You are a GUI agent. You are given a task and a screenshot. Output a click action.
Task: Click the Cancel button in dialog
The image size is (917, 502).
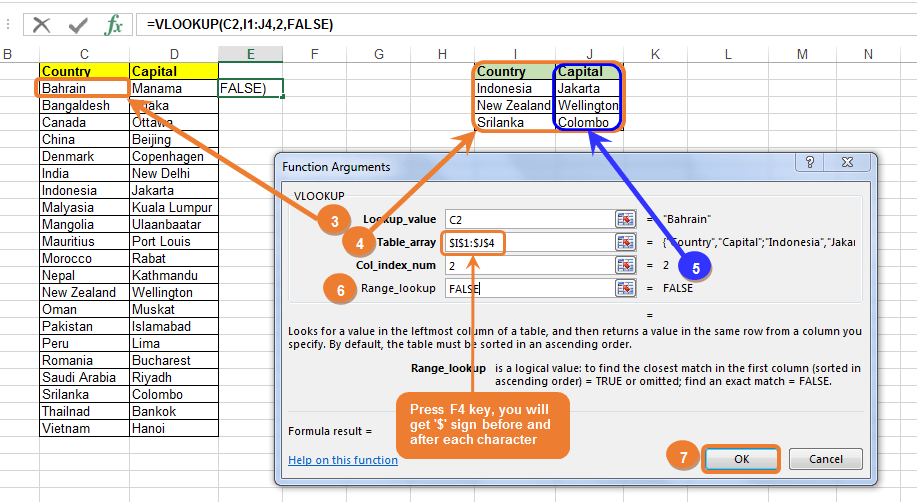[826, 459]
